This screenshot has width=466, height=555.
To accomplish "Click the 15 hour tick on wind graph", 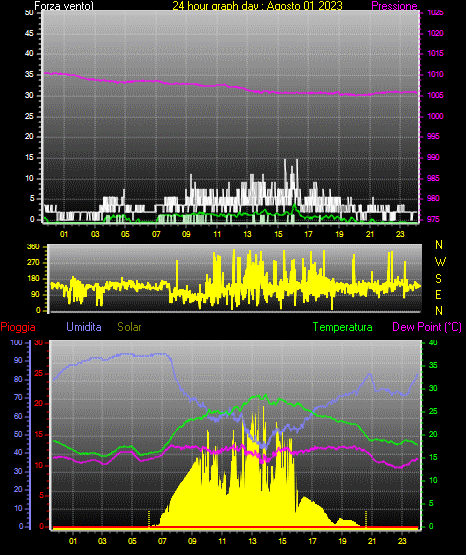I will click(x=278, y=234).
